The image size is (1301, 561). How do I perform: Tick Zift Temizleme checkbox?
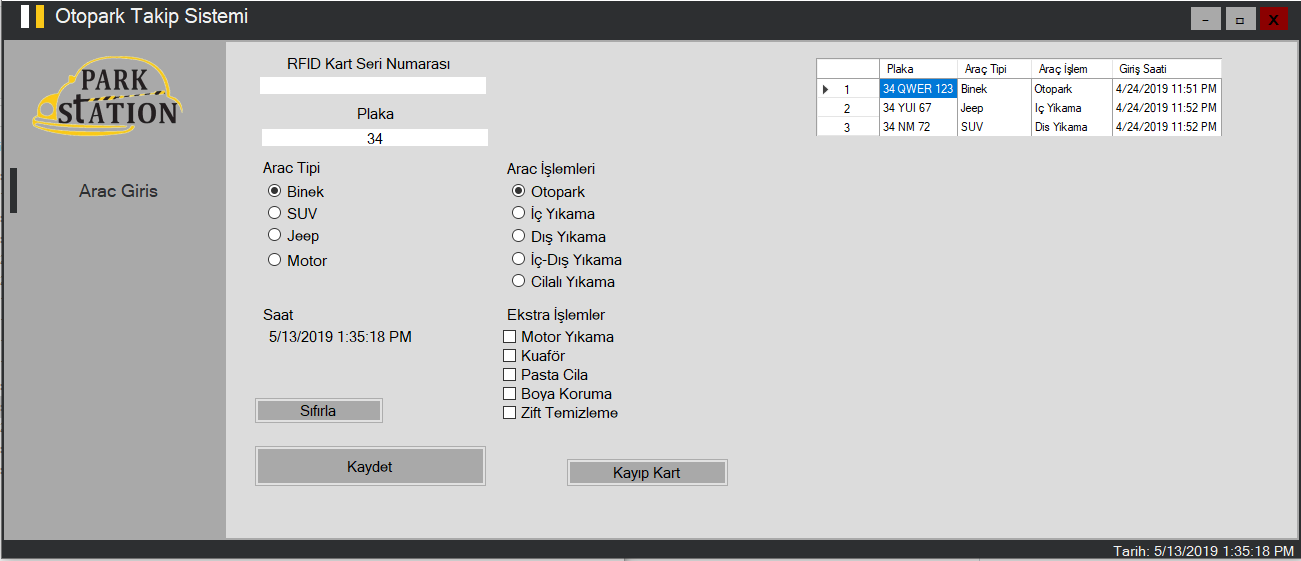560,413
